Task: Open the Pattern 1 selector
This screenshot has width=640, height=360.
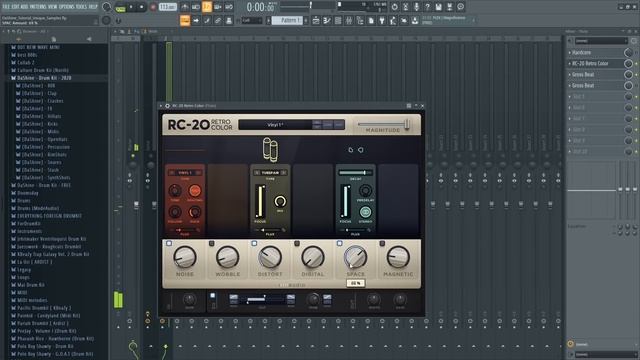Action: point(287,20)
